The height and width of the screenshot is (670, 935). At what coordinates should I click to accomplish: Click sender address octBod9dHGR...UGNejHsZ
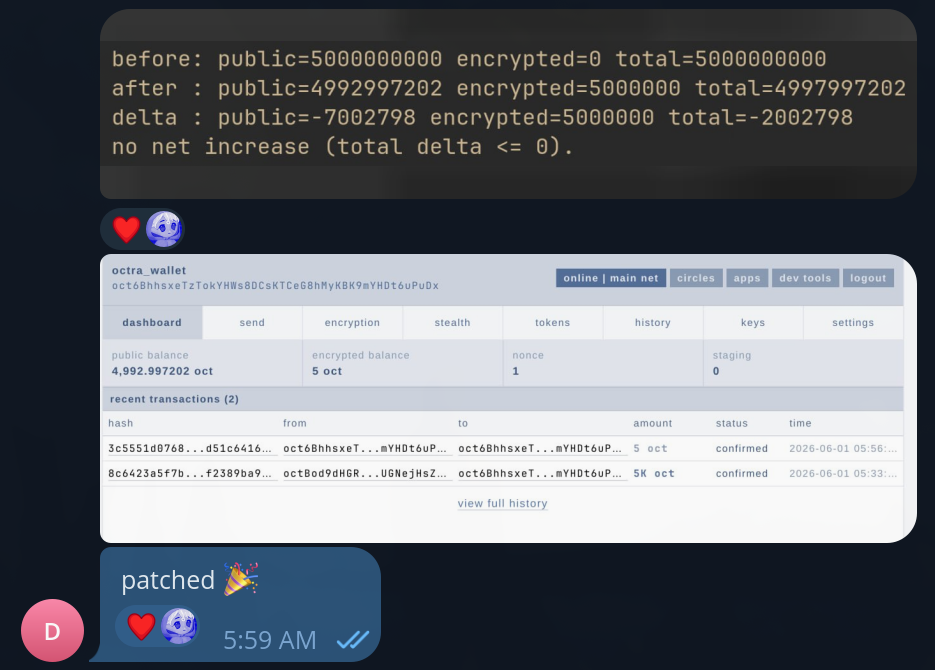pos(365,473)
